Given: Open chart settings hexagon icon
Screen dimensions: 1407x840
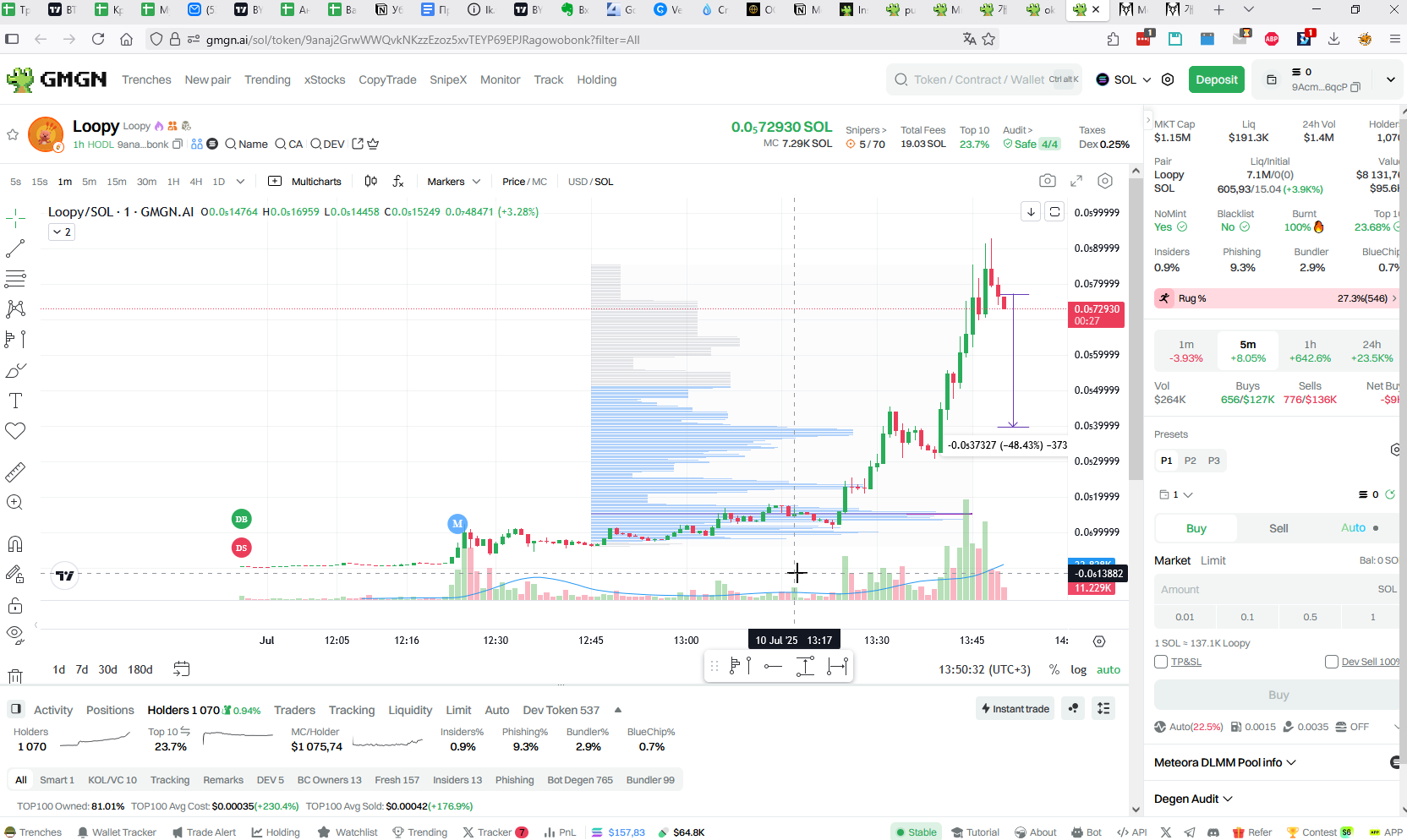Looking at the screenshot, I should 1105,181.
